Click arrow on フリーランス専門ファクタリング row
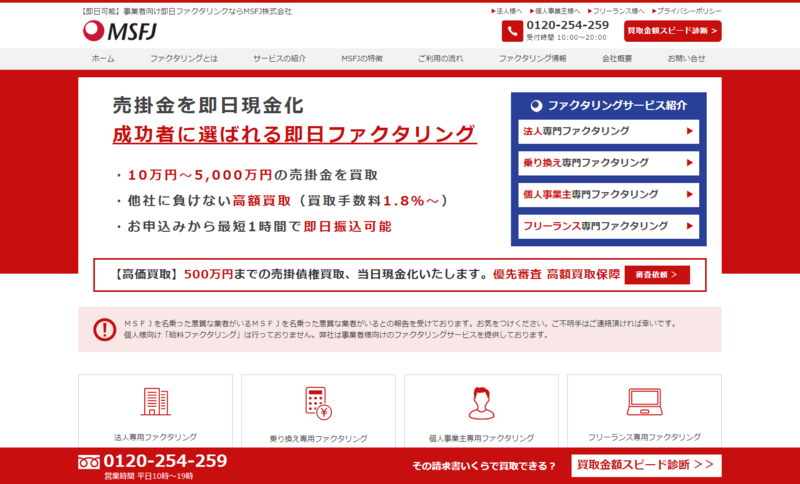800x484 pixels. (x=689, y=226)
